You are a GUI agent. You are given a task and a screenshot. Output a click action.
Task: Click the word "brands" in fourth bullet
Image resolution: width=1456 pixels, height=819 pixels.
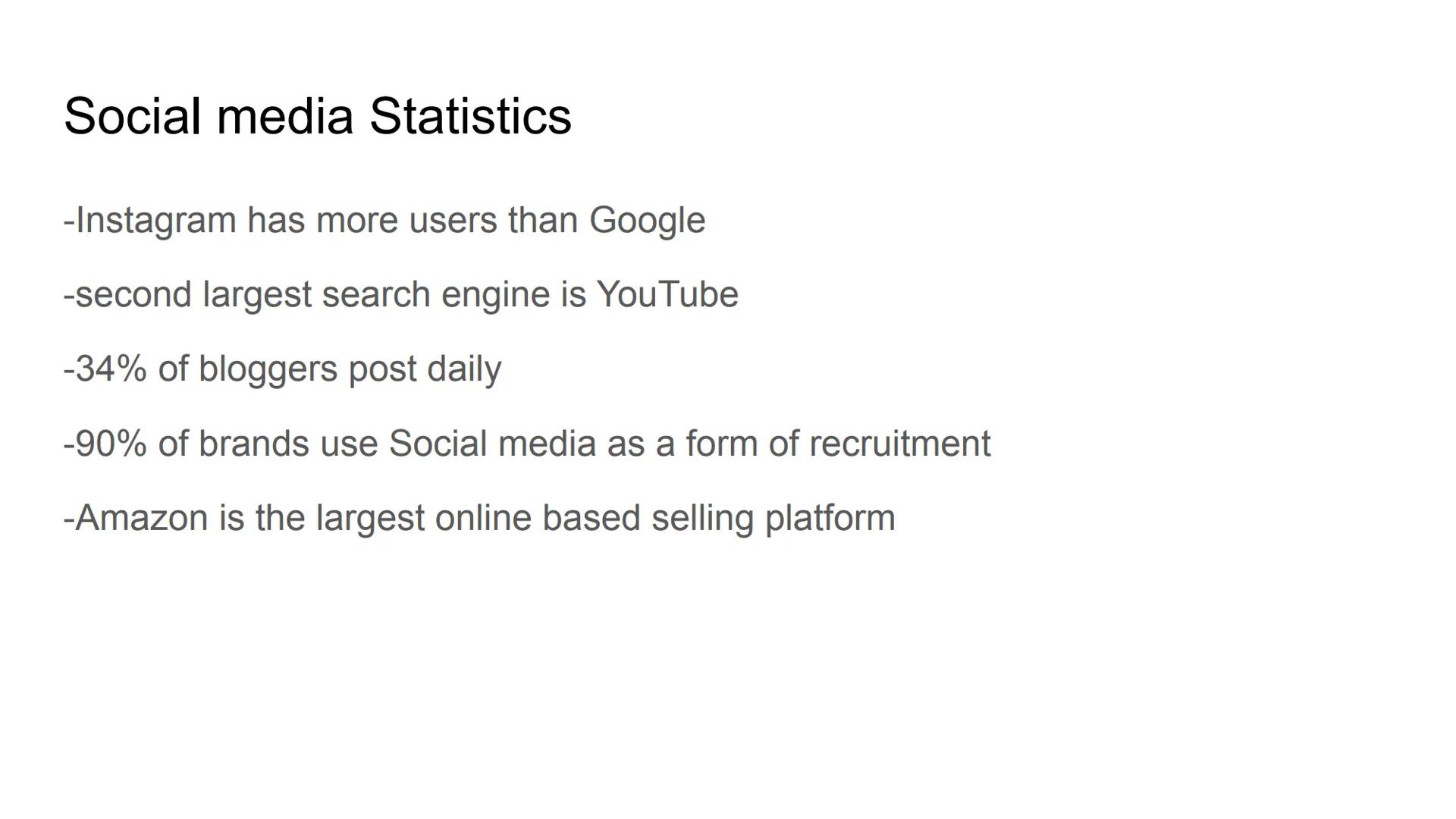pos(253,444)
